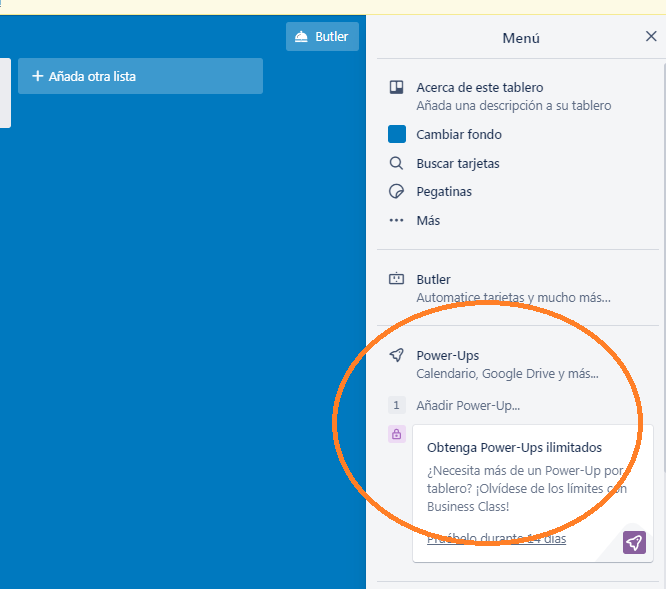Click the Butler bell icon in header
Screen dimensions: 666x589
pos(301,37)
